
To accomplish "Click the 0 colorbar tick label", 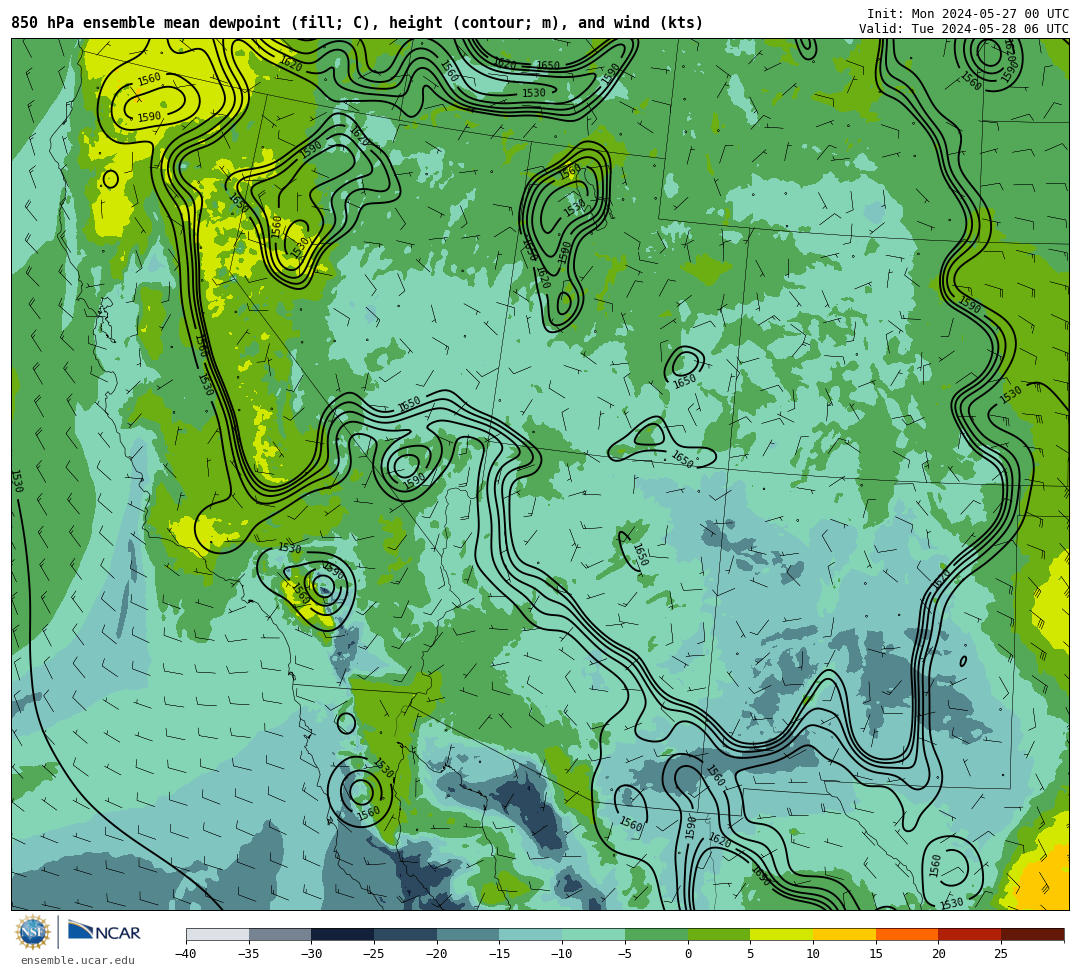I will (688, 954).
